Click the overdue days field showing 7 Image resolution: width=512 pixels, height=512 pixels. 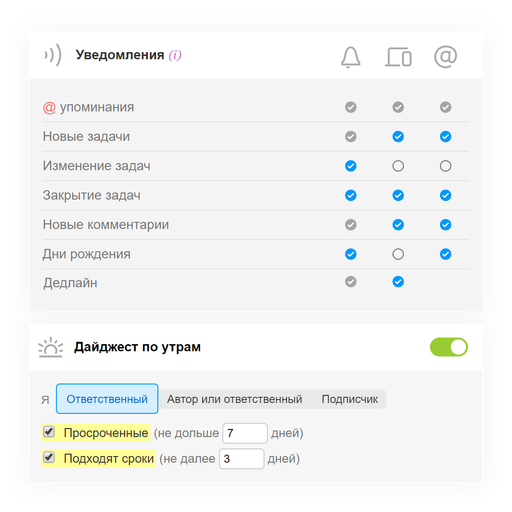(x=245, y=433)
